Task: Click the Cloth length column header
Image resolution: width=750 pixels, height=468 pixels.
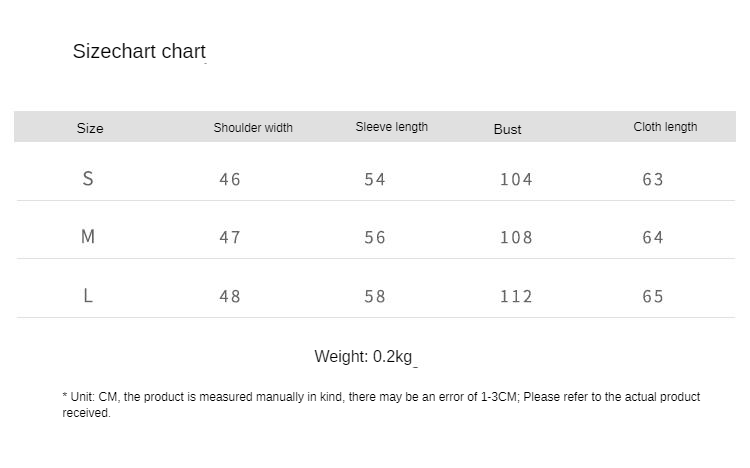Action: click(x=665, y=127)
